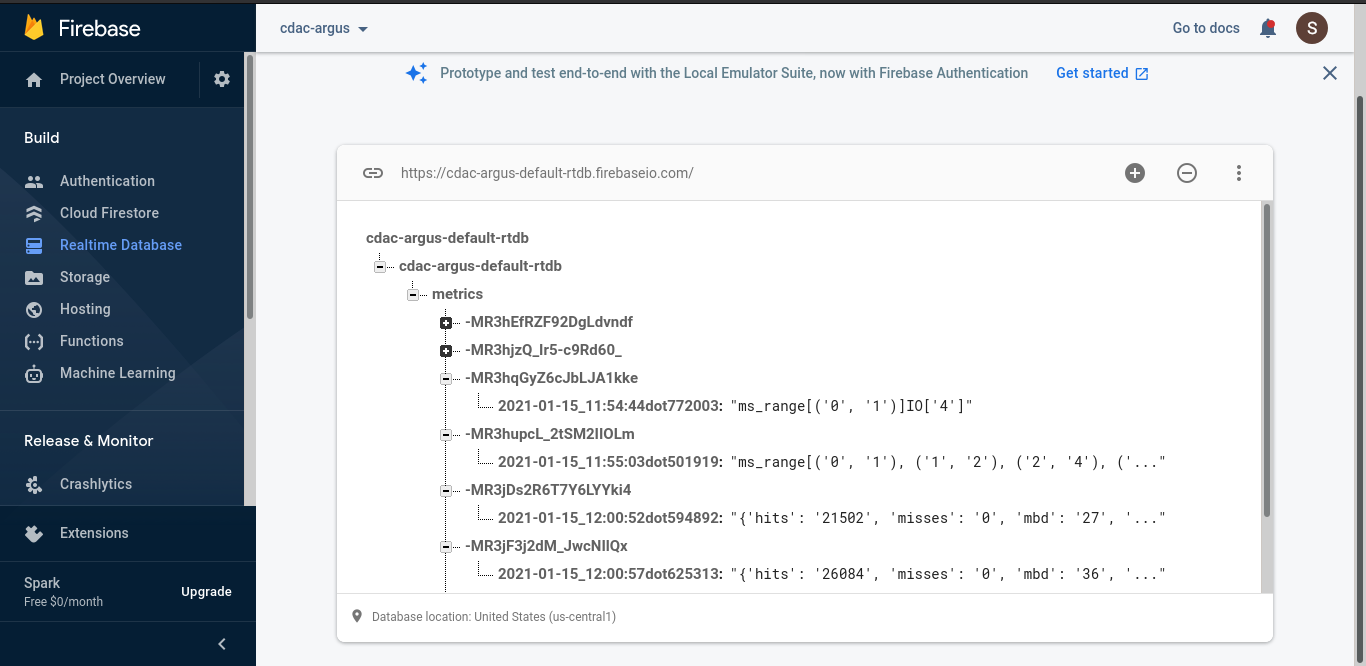This screenshot has width=1366, height=666.
Task: Click the Spark Free $0/month plan label
Action: tap(63, 592)
